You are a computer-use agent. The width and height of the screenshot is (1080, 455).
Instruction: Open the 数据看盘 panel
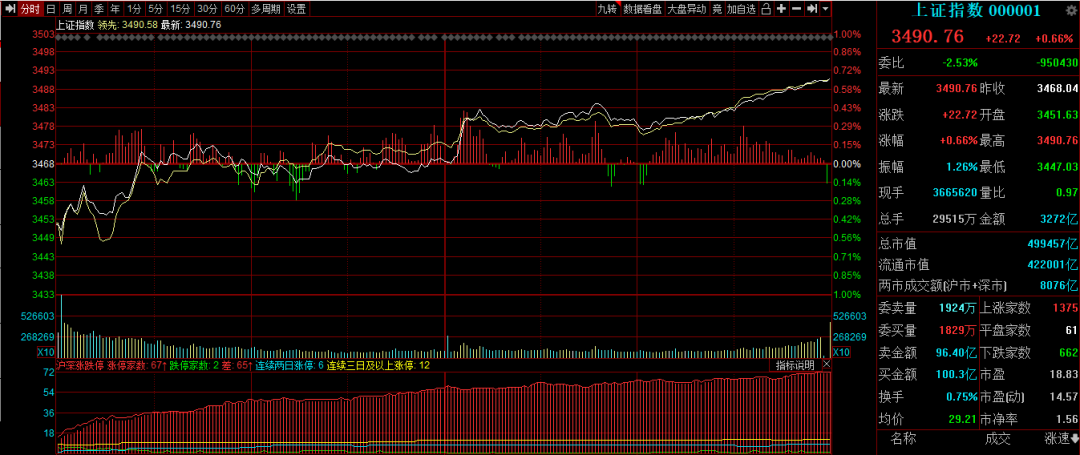click(x=643, y=9)
